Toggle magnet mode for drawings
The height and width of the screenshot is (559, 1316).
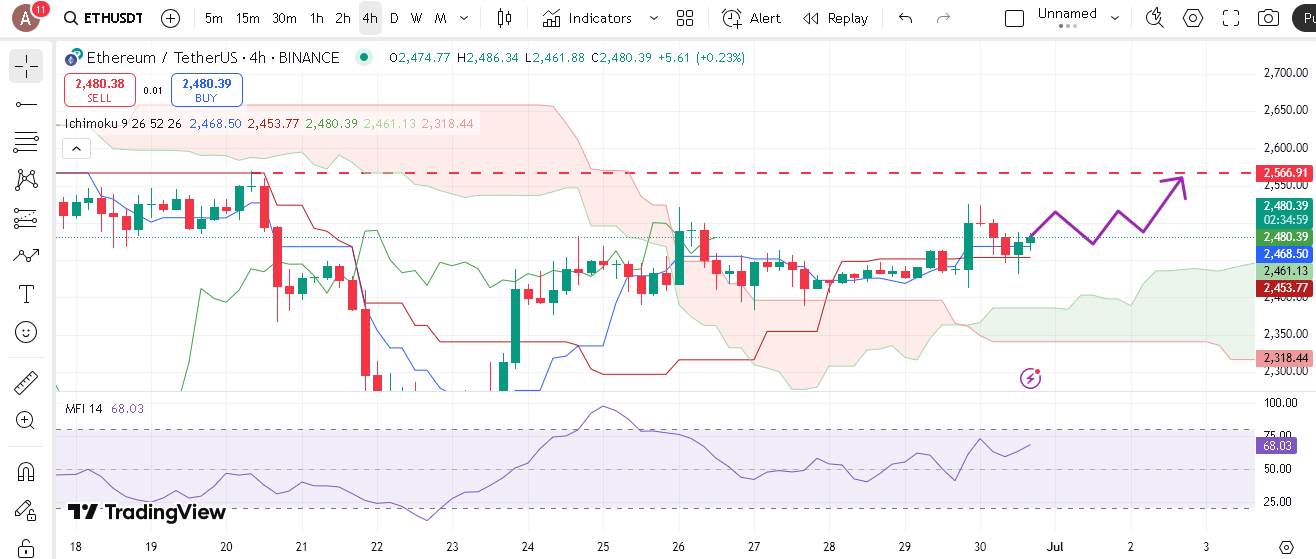tap(26, 471)
